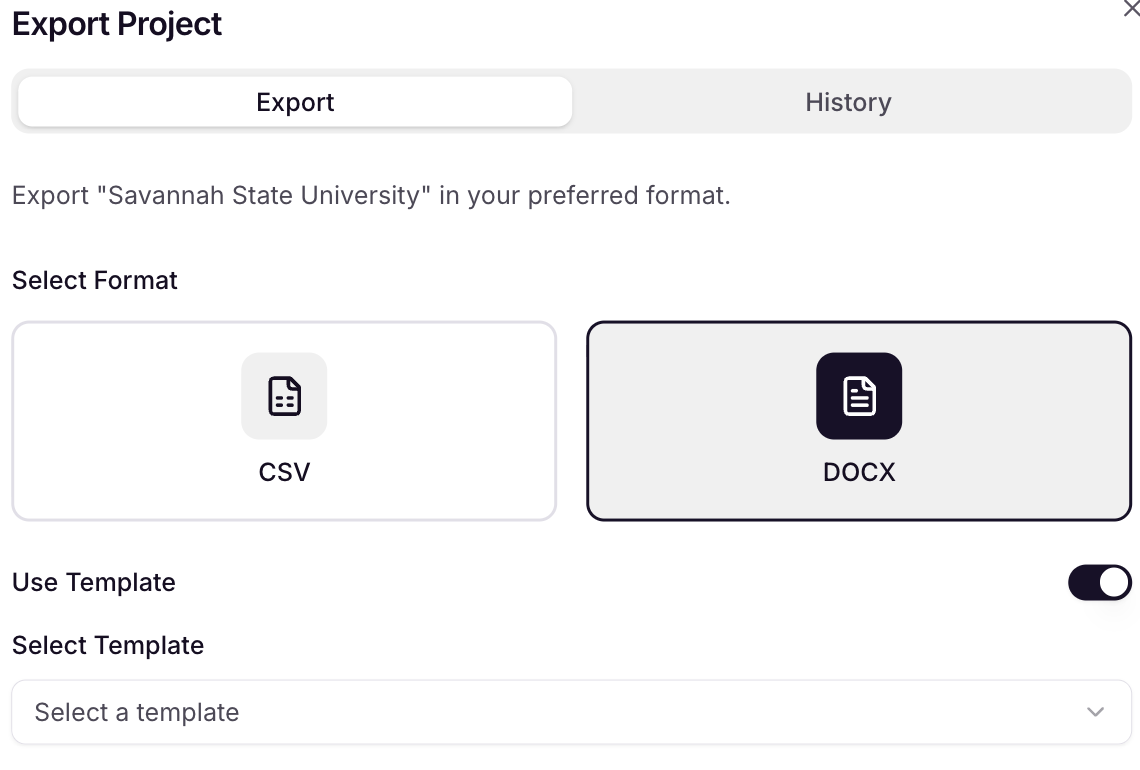Viewport: 1140px width, 770px height.
Task: Select the Export tab
Action: (295, 102)
